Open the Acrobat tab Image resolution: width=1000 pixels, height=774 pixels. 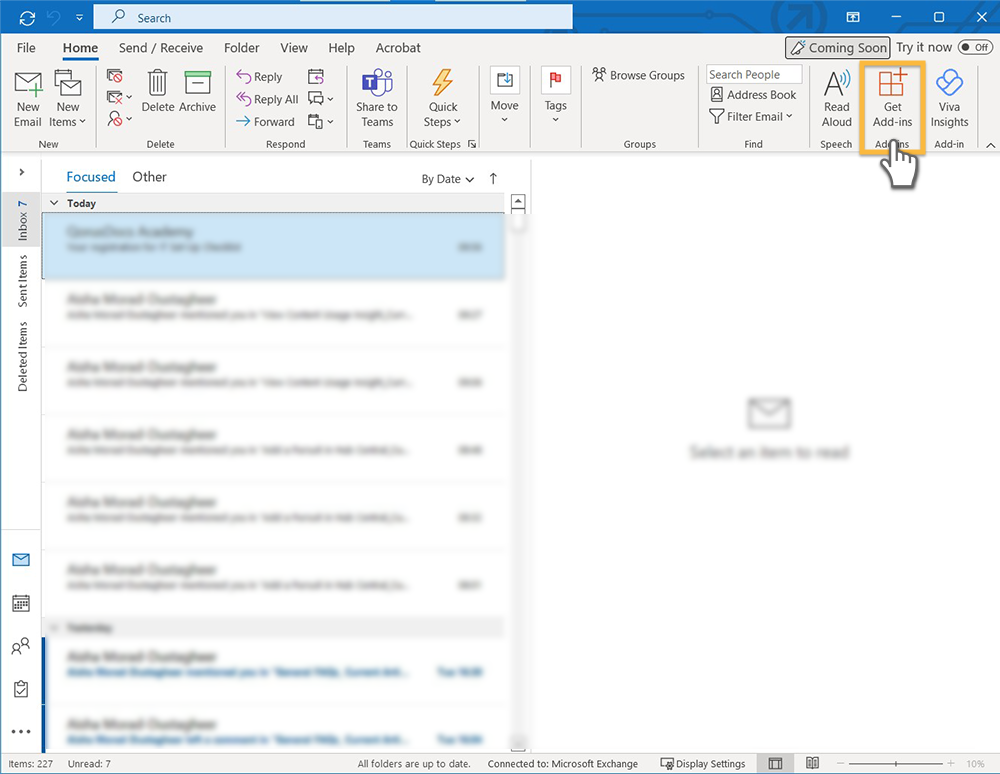[398, 48]
